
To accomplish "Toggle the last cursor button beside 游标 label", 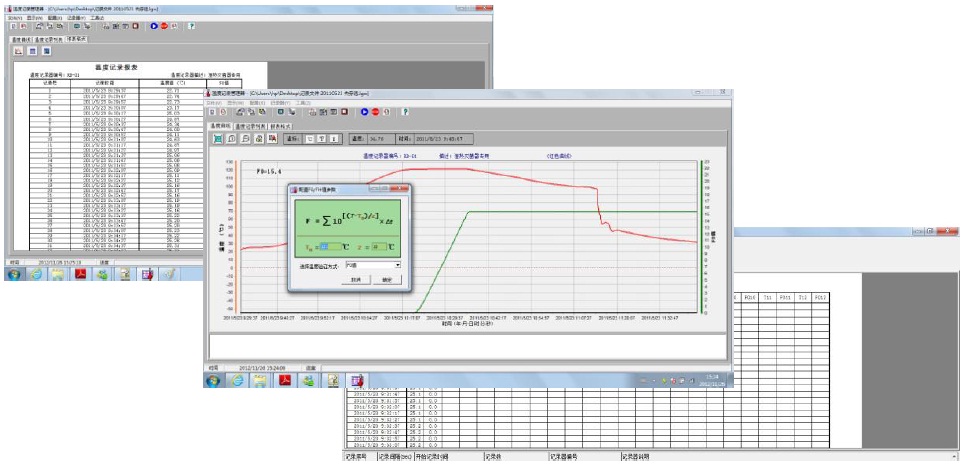I will [334, 140].
